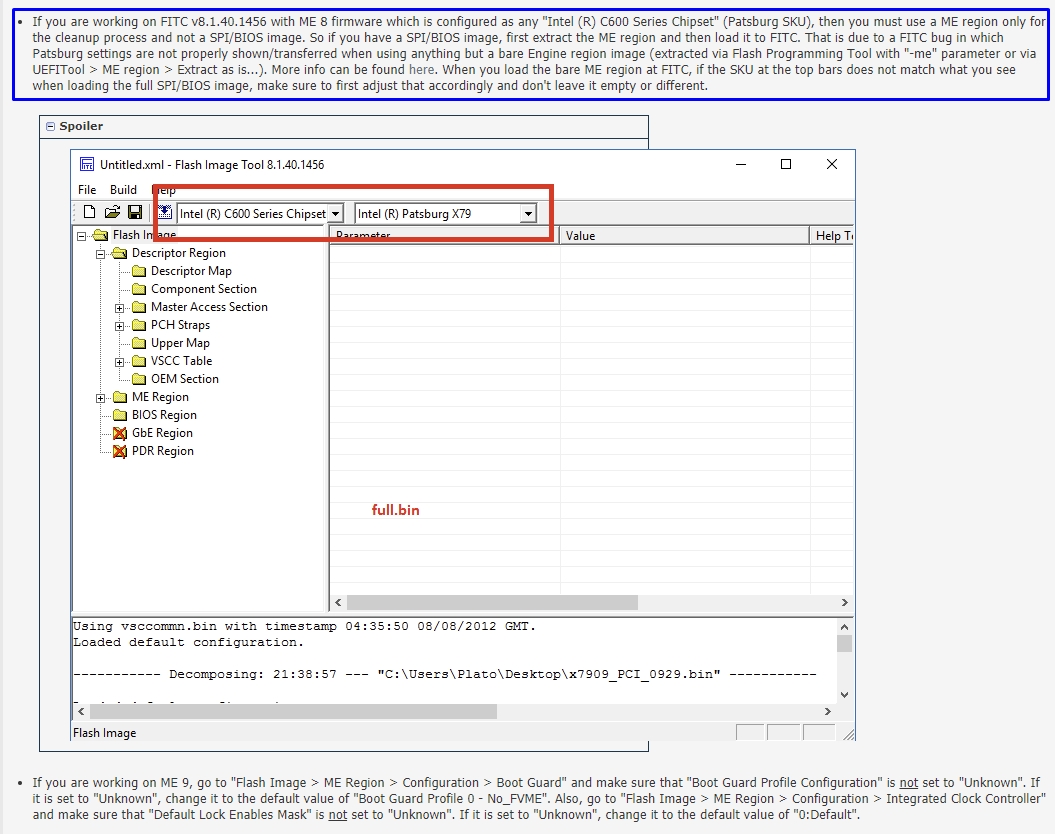Image resolution: width=1055 pixels, height=834 pixels.
Task: Click the window resize grip in status bar
Action: pos(848,734)
